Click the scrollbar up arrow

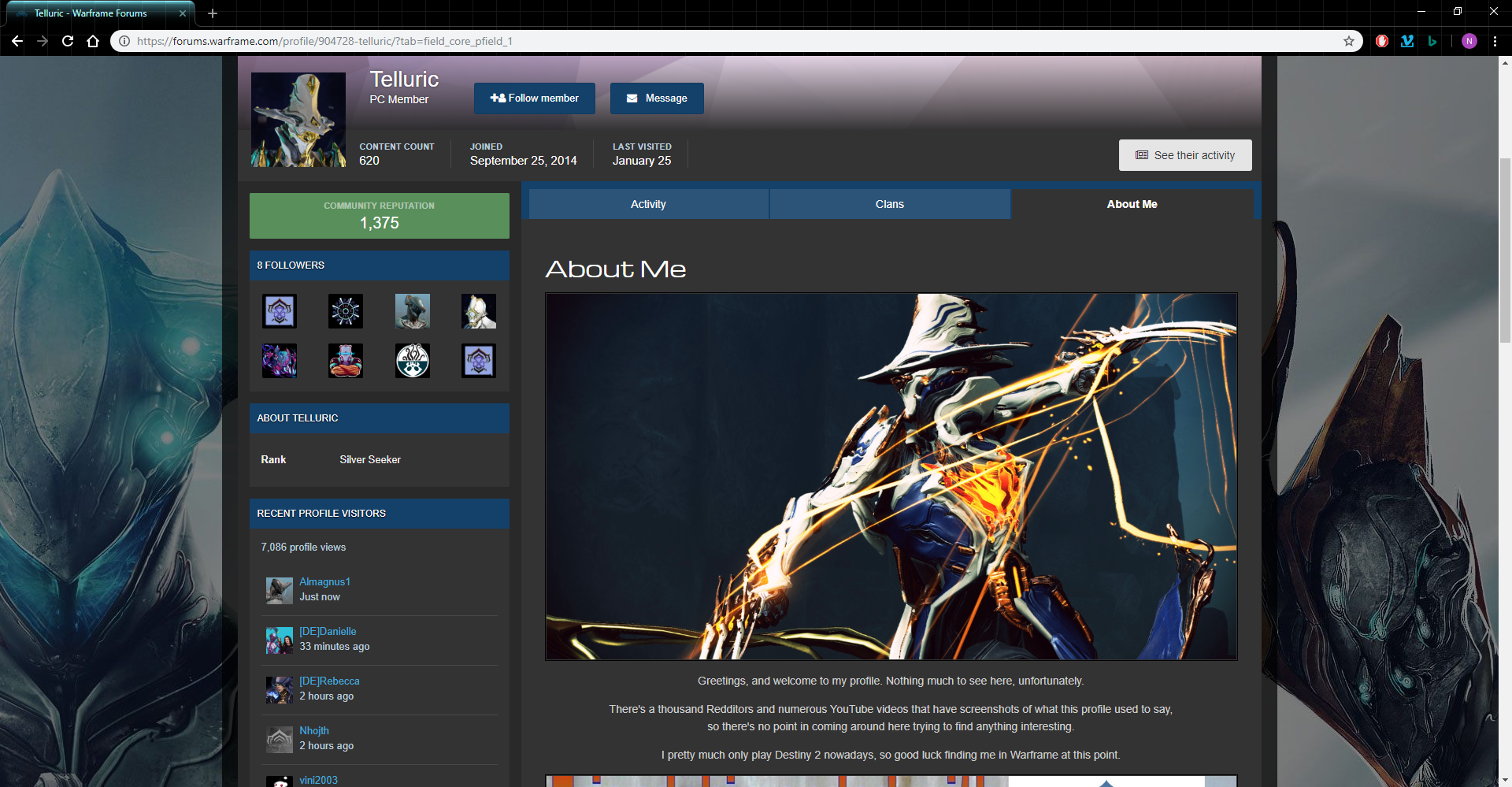point(1505,62)
